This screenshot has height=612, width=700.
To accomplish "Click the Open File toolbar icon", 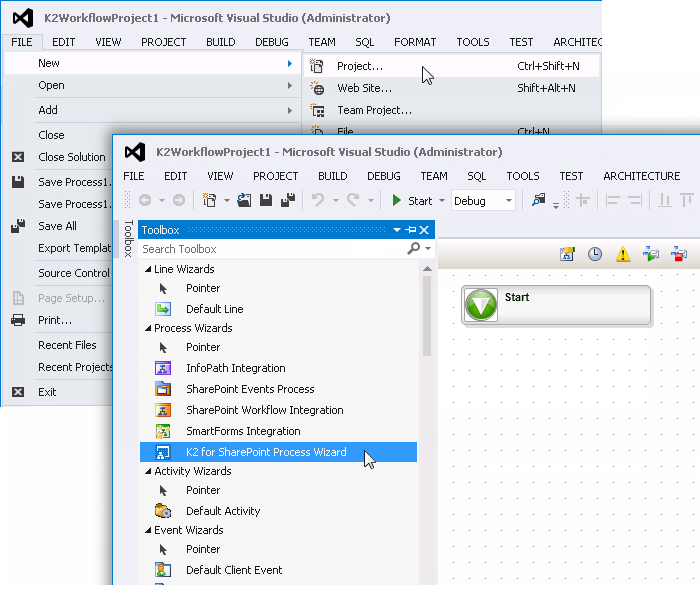I will (244, 200).
